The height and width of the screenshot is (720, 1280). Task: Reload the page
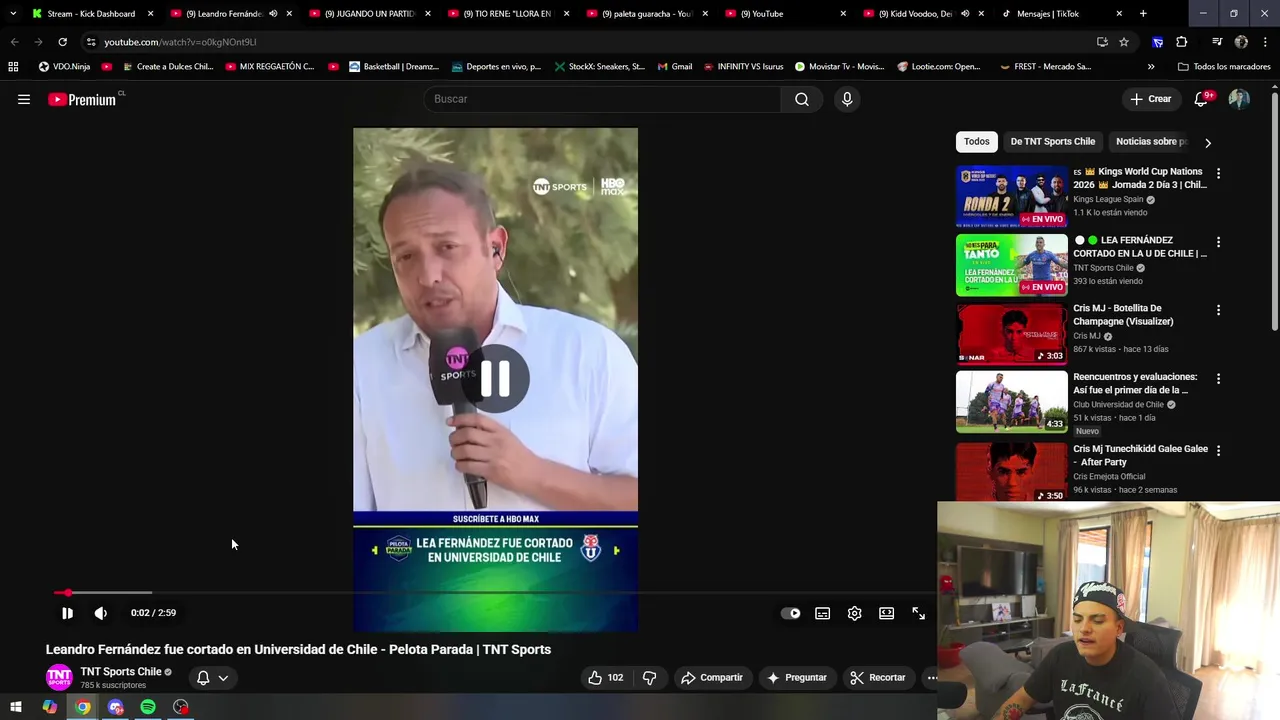(62, 42)
